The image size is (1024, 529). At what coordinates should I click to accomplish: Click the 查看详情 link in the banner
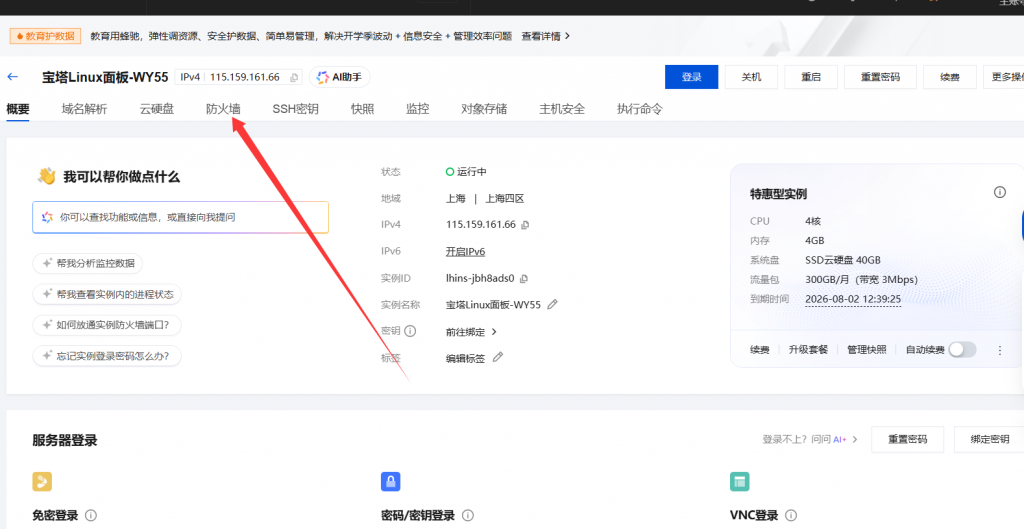click(545, 37)
